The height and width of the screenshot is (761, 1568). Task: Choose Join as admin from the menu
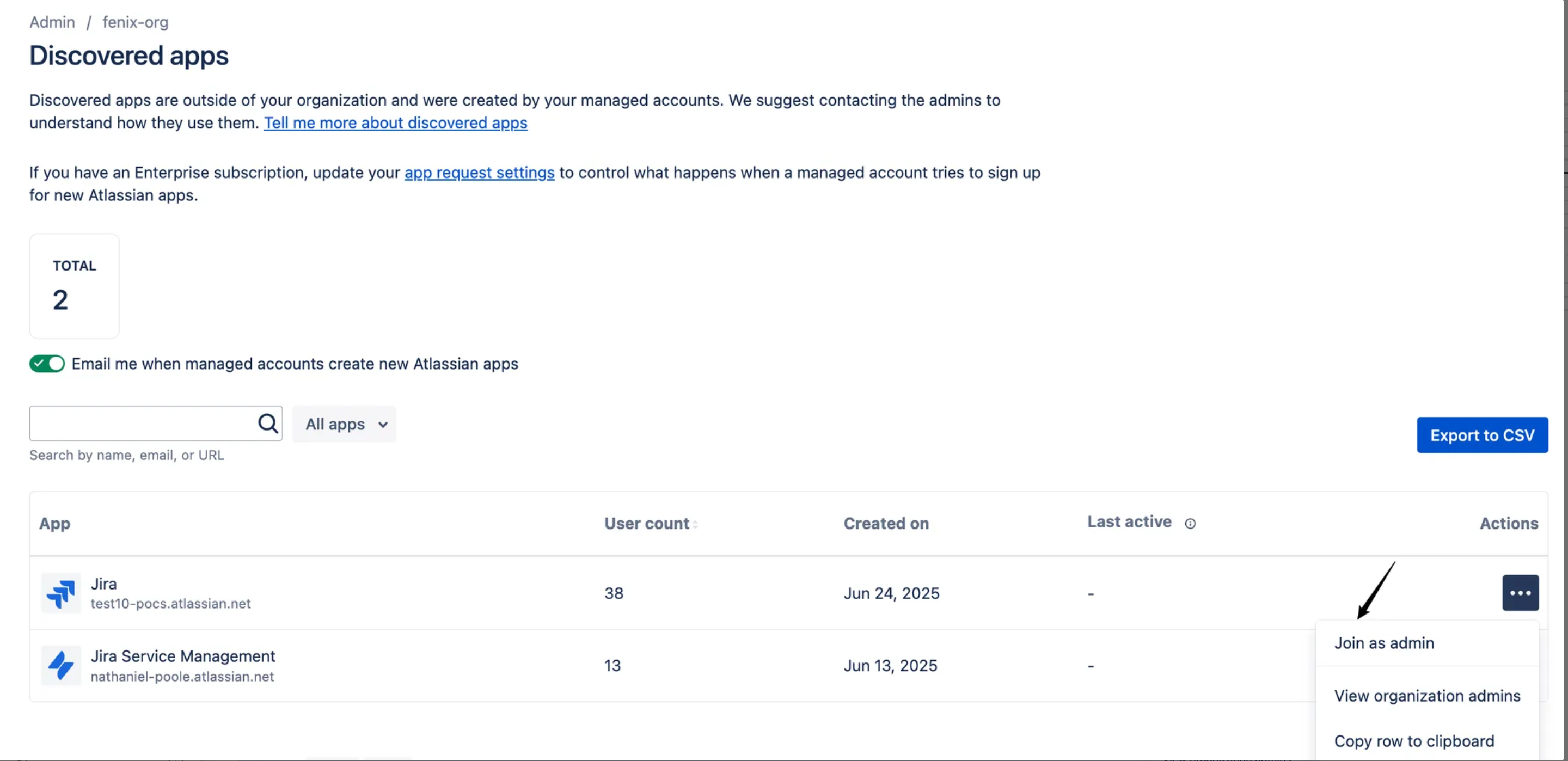coord(1383,643)
